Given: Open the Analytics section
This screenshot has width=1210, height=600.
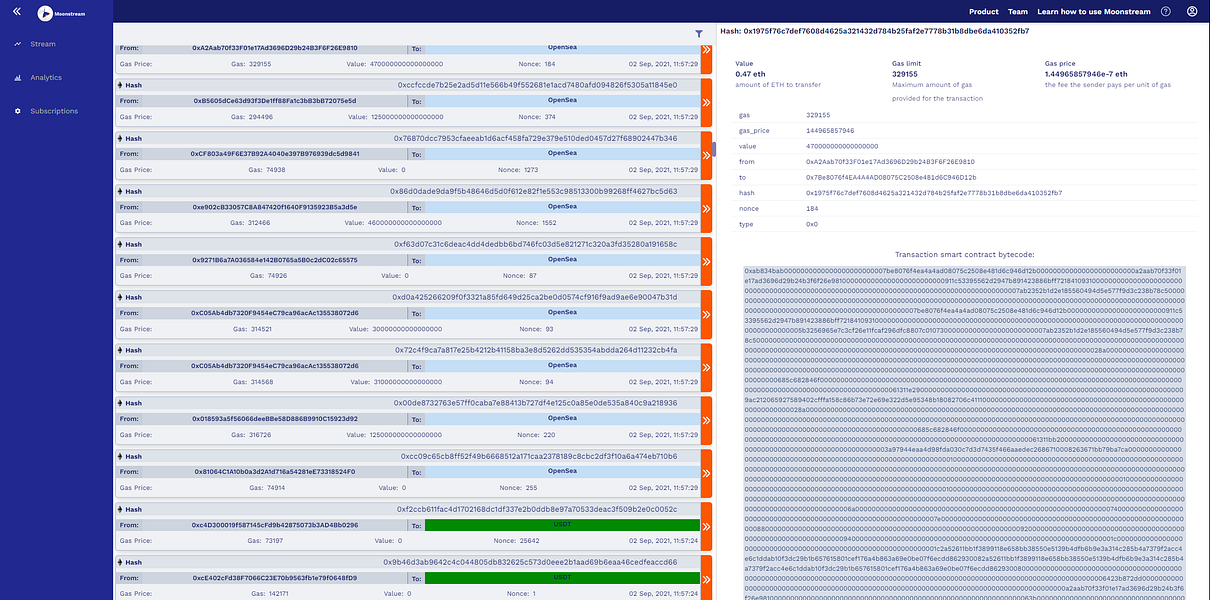Looking at the screenshot, I should pos(46,77).
